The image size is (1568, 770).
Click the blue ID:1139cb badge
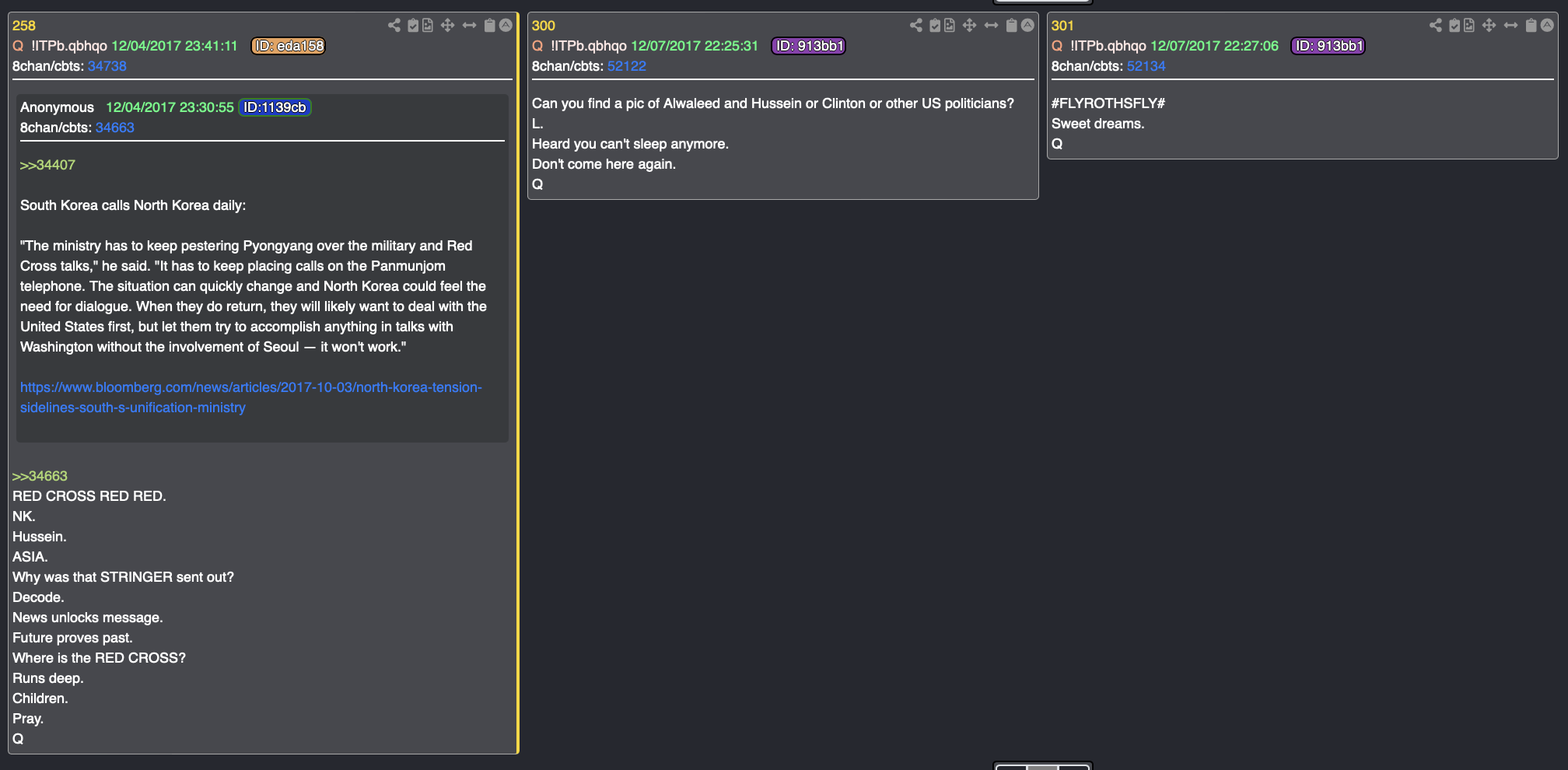275,107
